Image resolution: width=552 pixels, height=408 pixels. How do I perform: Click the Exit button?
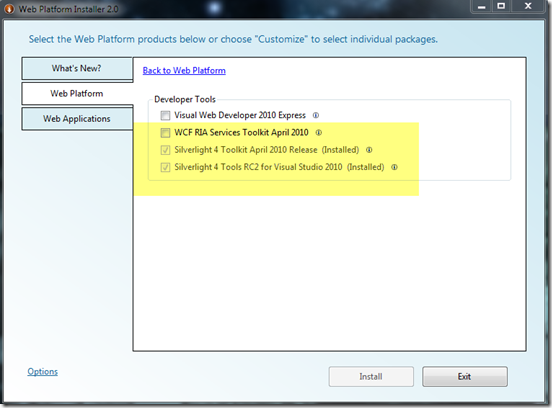[x=465, y=377]
